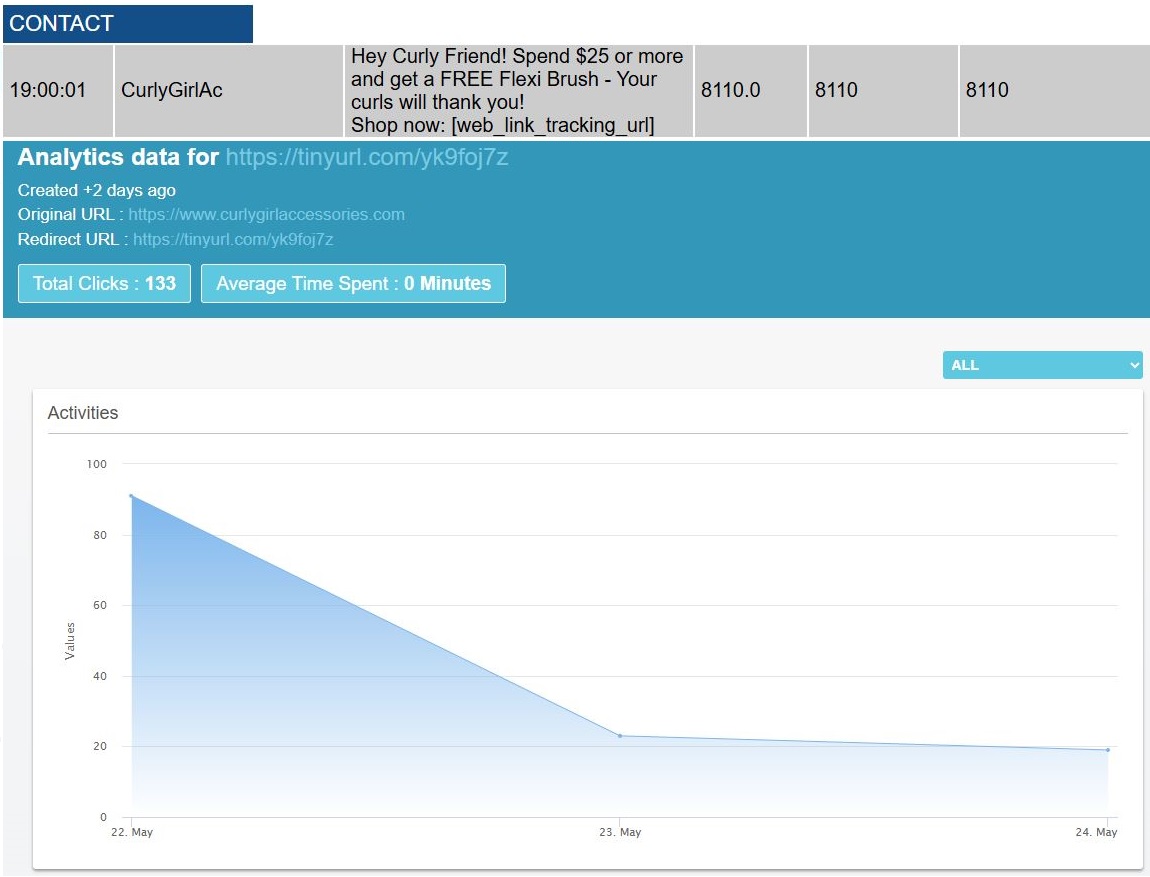Image resolution: width=1150 pixels, height=877 pixels.
Task: Click the Activities chart title
Action: tap(83, 413)
